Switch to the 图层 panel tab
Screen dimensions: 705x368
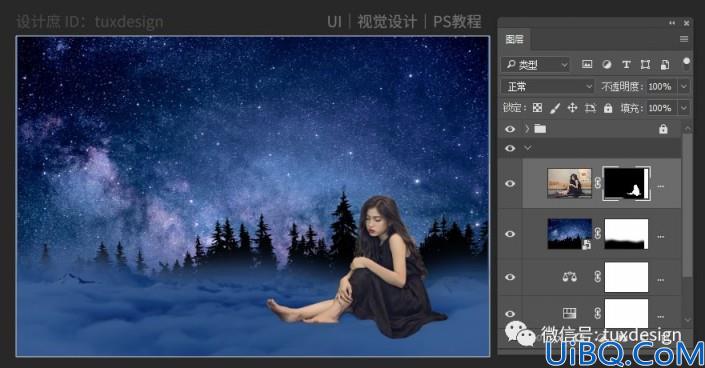pyautogui.click(x=514, y=39)
